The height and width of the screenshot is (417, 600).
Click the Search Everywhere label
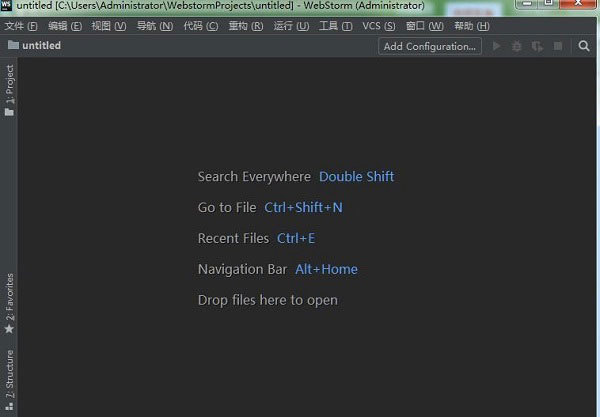pos(254,176)
